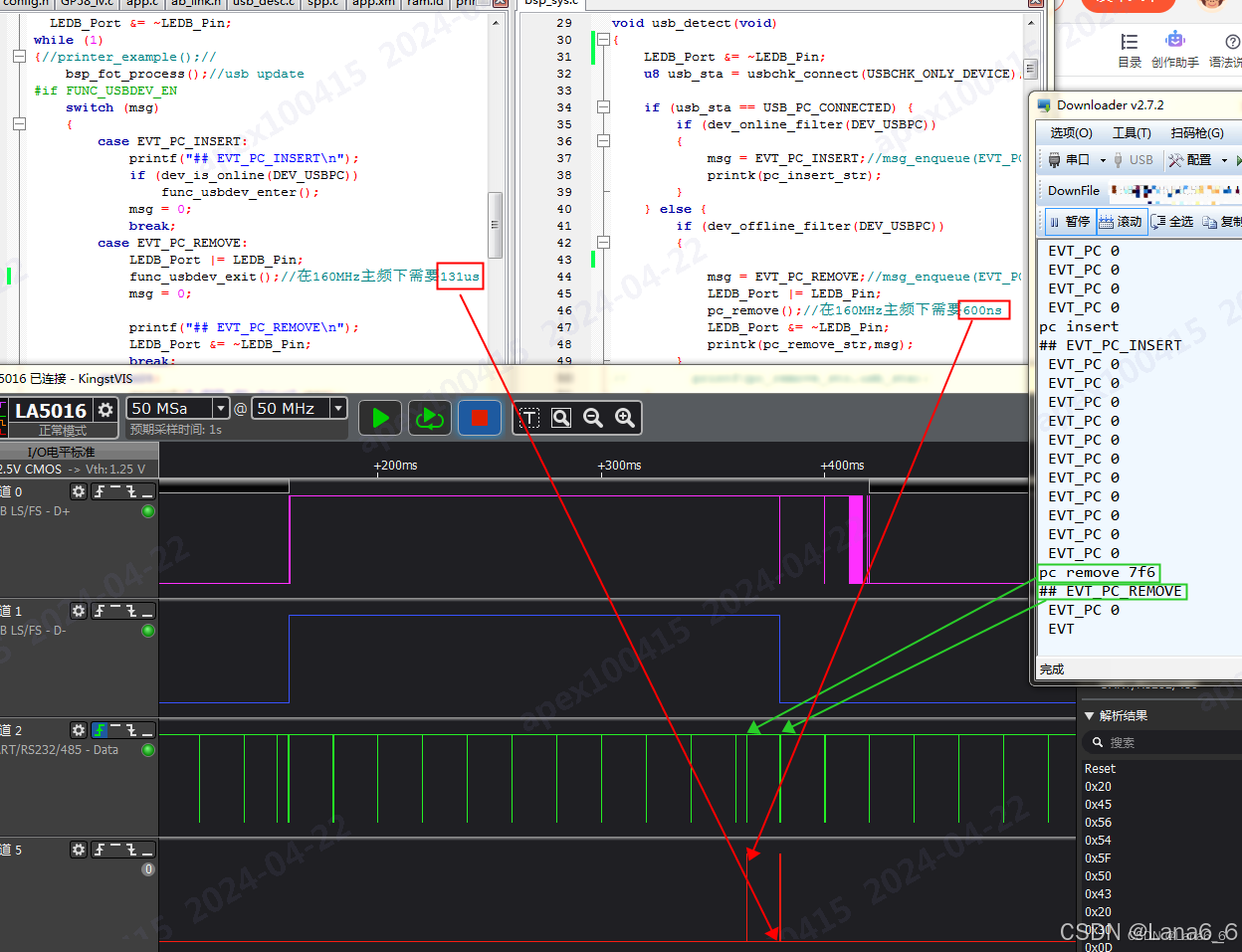Toggle 滚动 auto-scroll in Downloader
The width and height of the screenshot is (1242, 952).
coord(1121,222)
